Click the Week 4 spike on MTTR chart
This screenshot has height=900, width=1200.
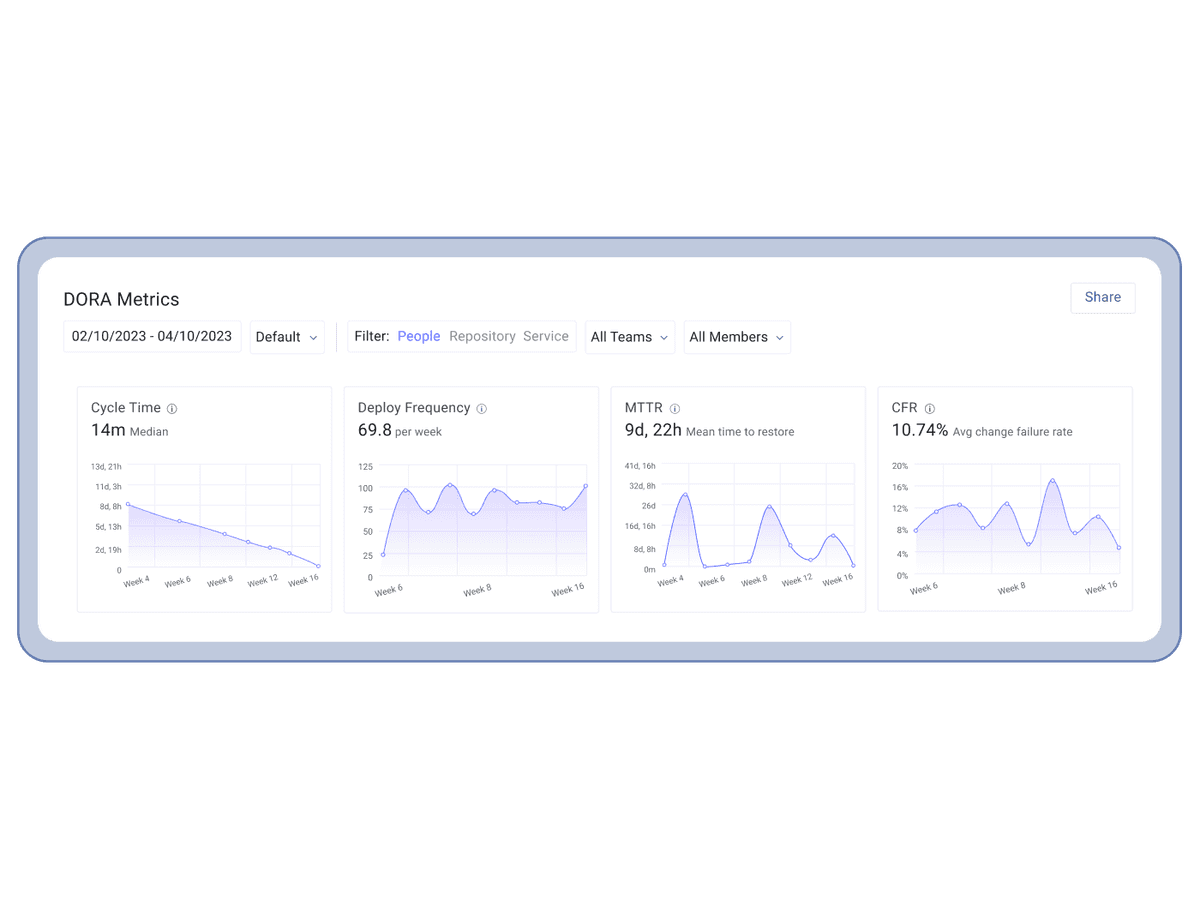coord(684,493)
